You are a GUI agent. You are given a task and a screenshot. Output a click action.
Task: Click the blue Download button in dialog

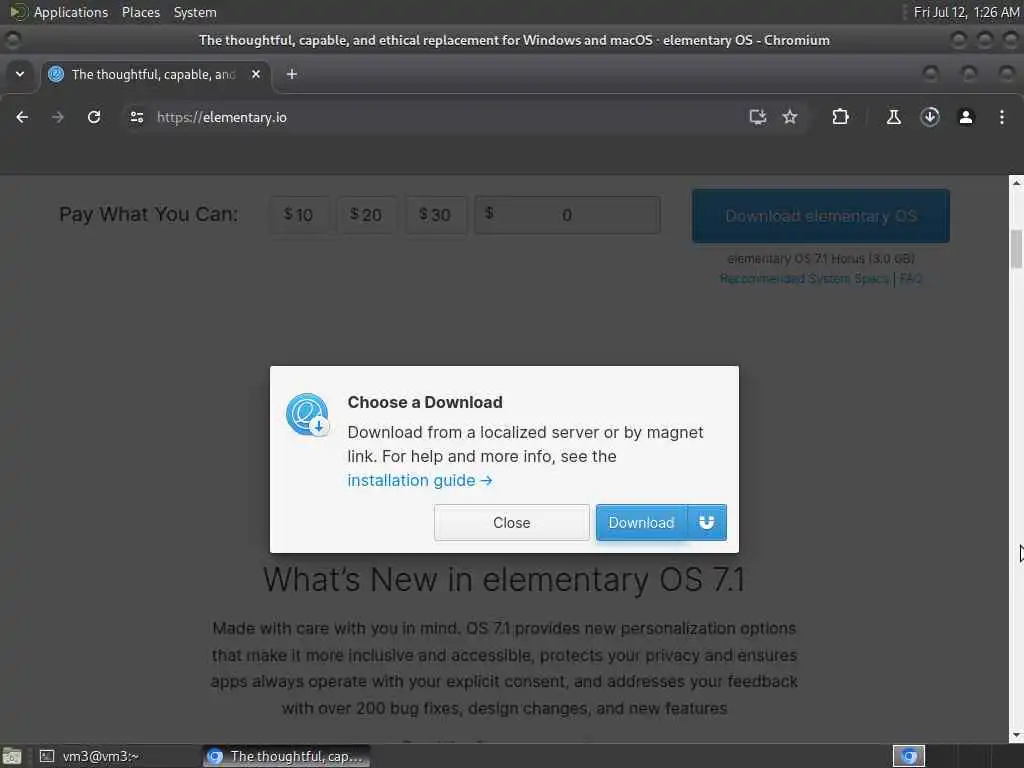641,522
